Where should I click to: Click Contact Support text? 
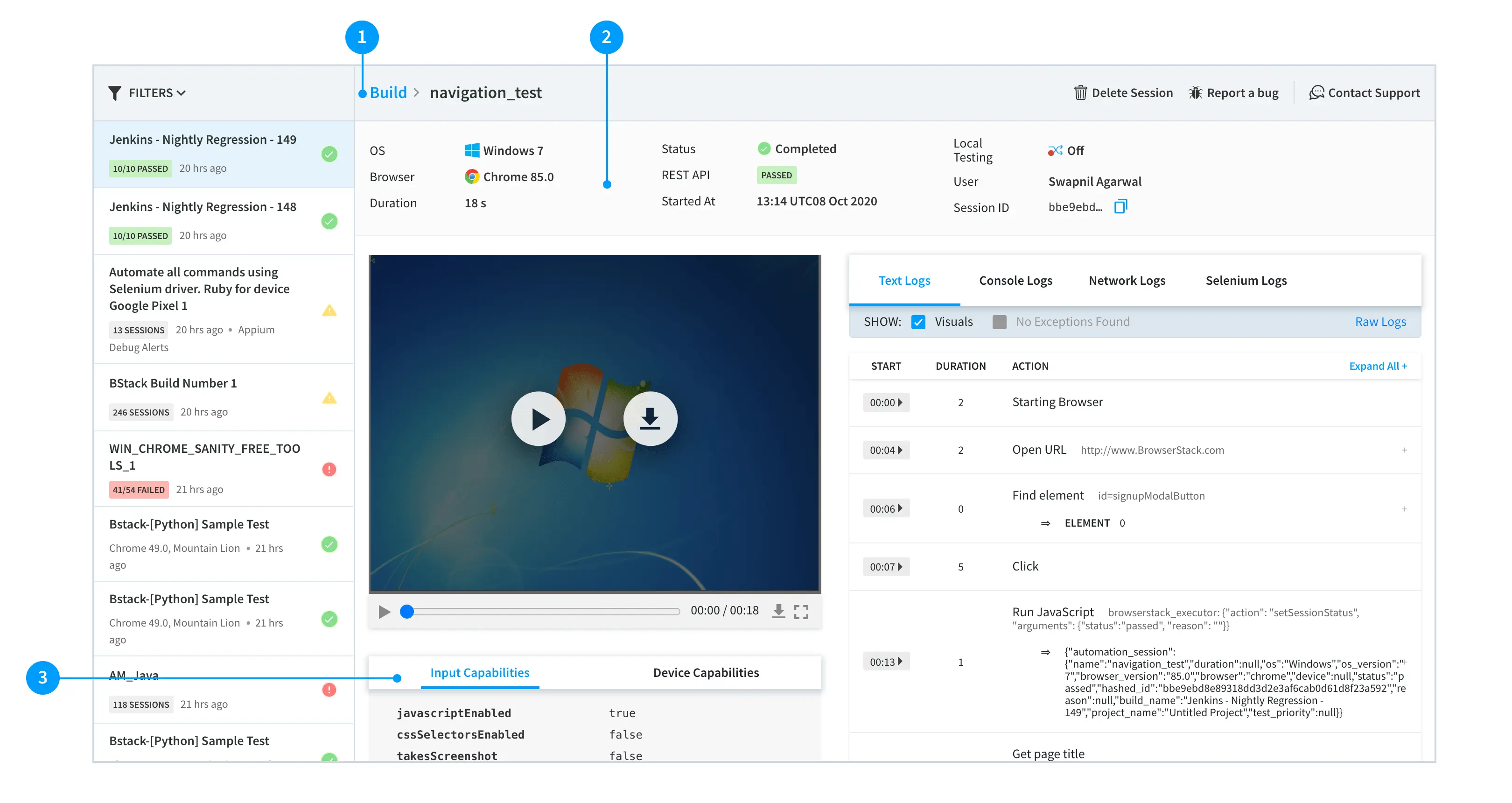[1373, 93]
